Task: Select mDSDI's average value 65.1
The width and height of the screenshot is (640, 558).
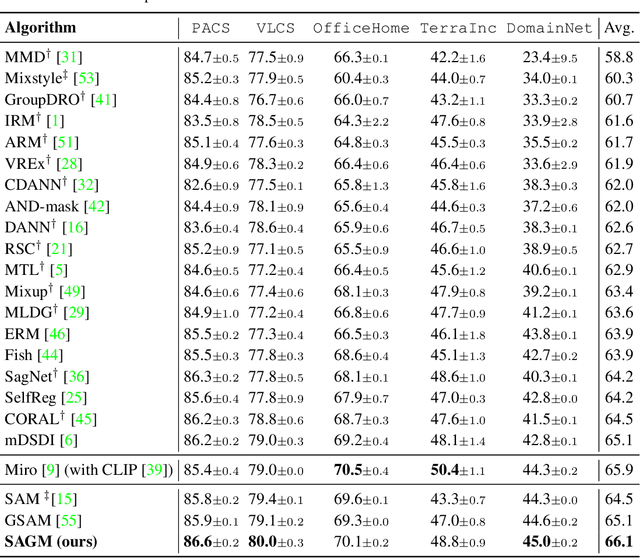Action: [619, 440]
